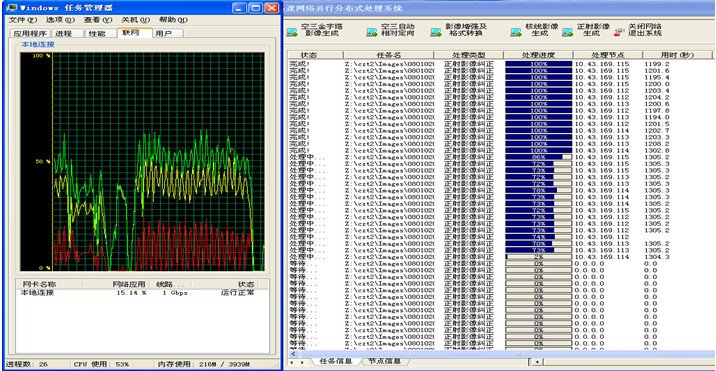Open the 查看(V) menu in Task Manager
The height and width of the screenshot is (371, 716).
coord(98,20)
